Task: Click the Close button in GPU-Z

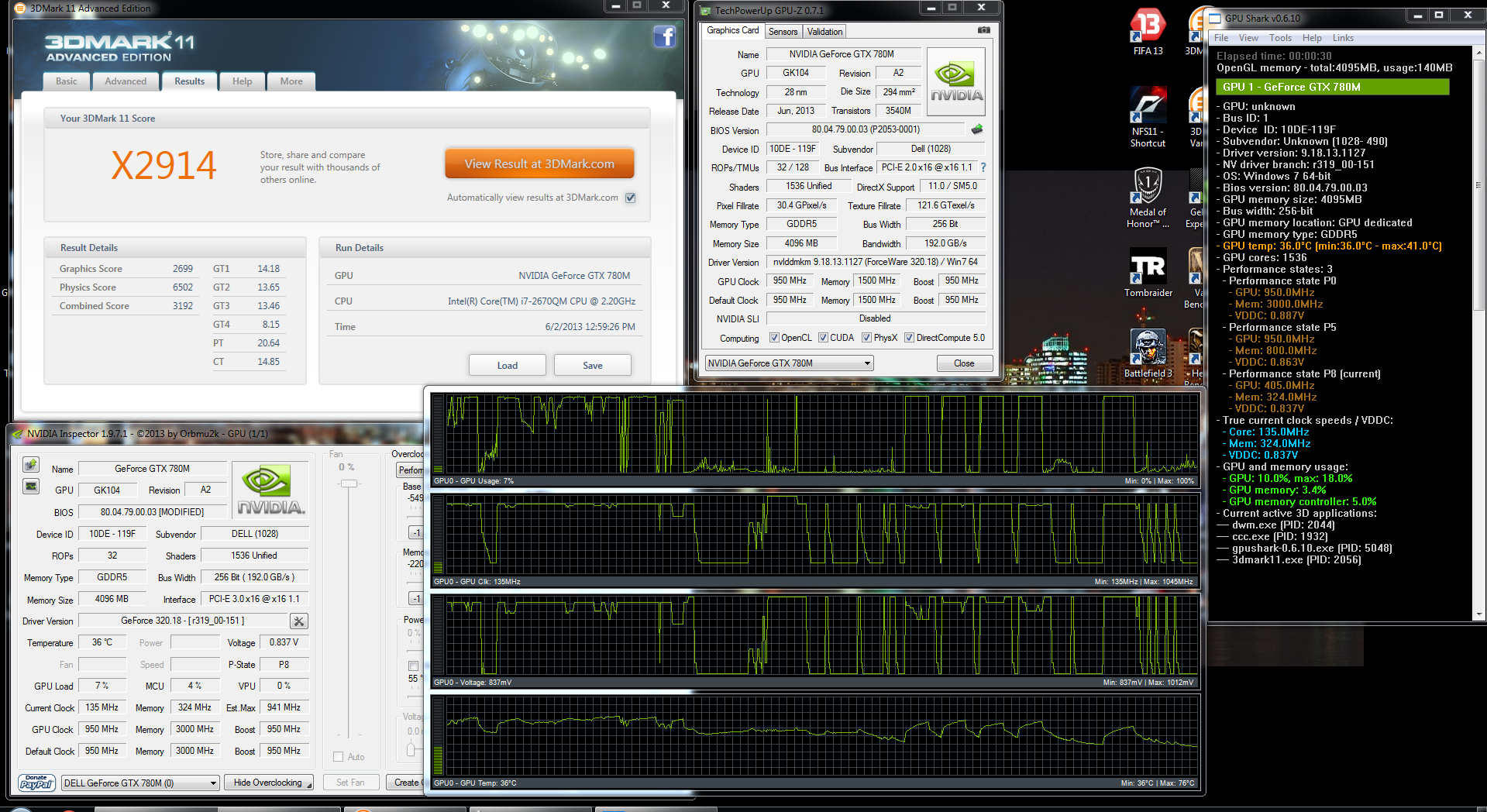Action: [964, 363]
